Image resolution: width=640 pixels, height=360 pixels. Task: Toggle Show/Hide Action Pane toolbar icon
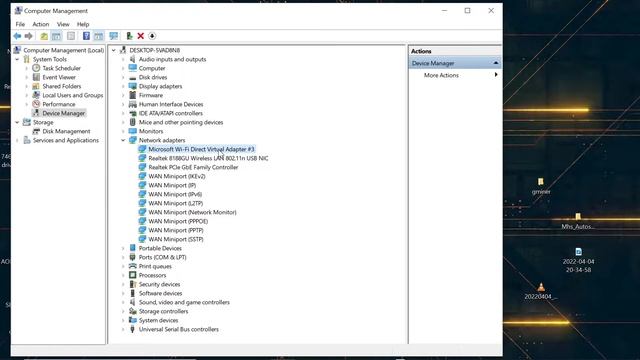click(x=99, y=36)
